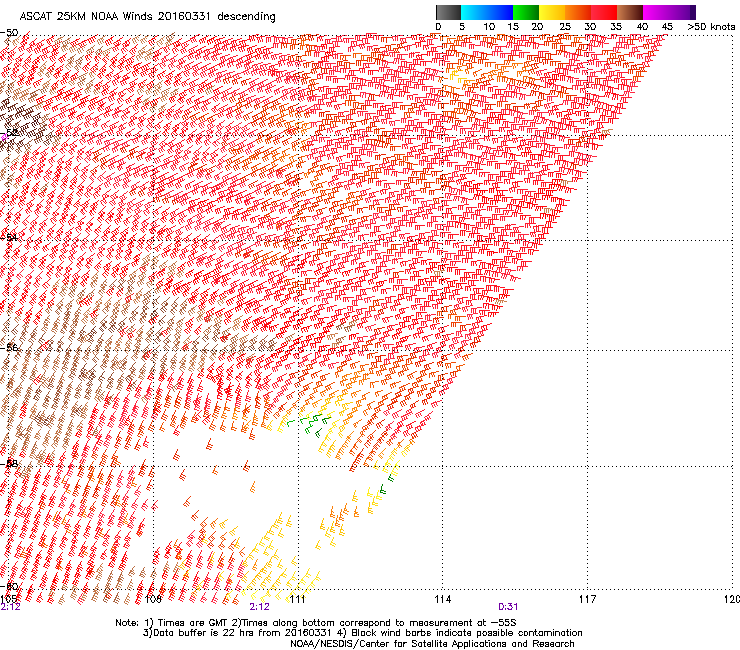Click the legend tick label '40'
The height and width of the screenshot is (650, 740).
click(x=642, y=27)
